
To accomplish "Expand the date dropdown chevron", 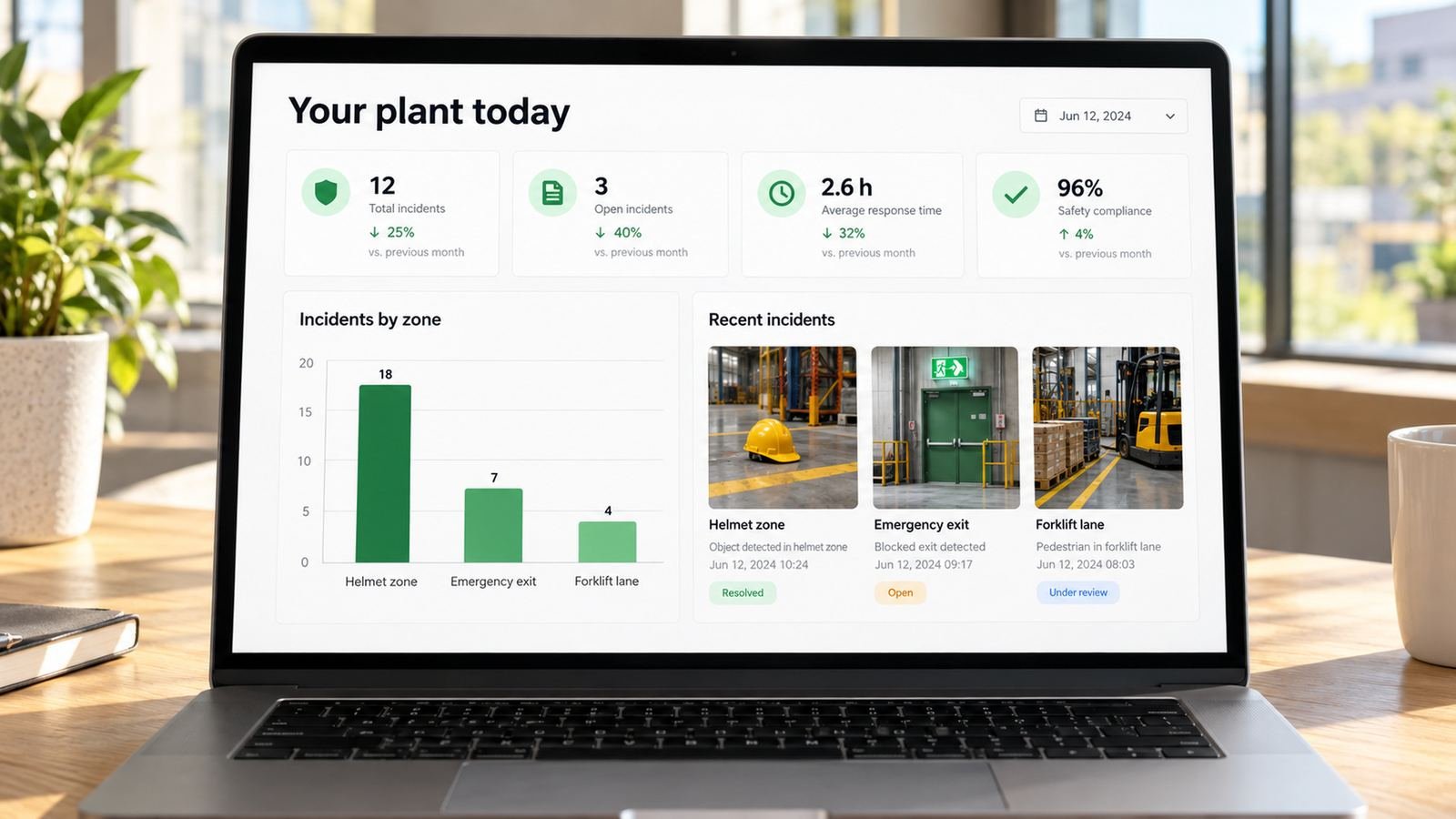I will 1170,116.
